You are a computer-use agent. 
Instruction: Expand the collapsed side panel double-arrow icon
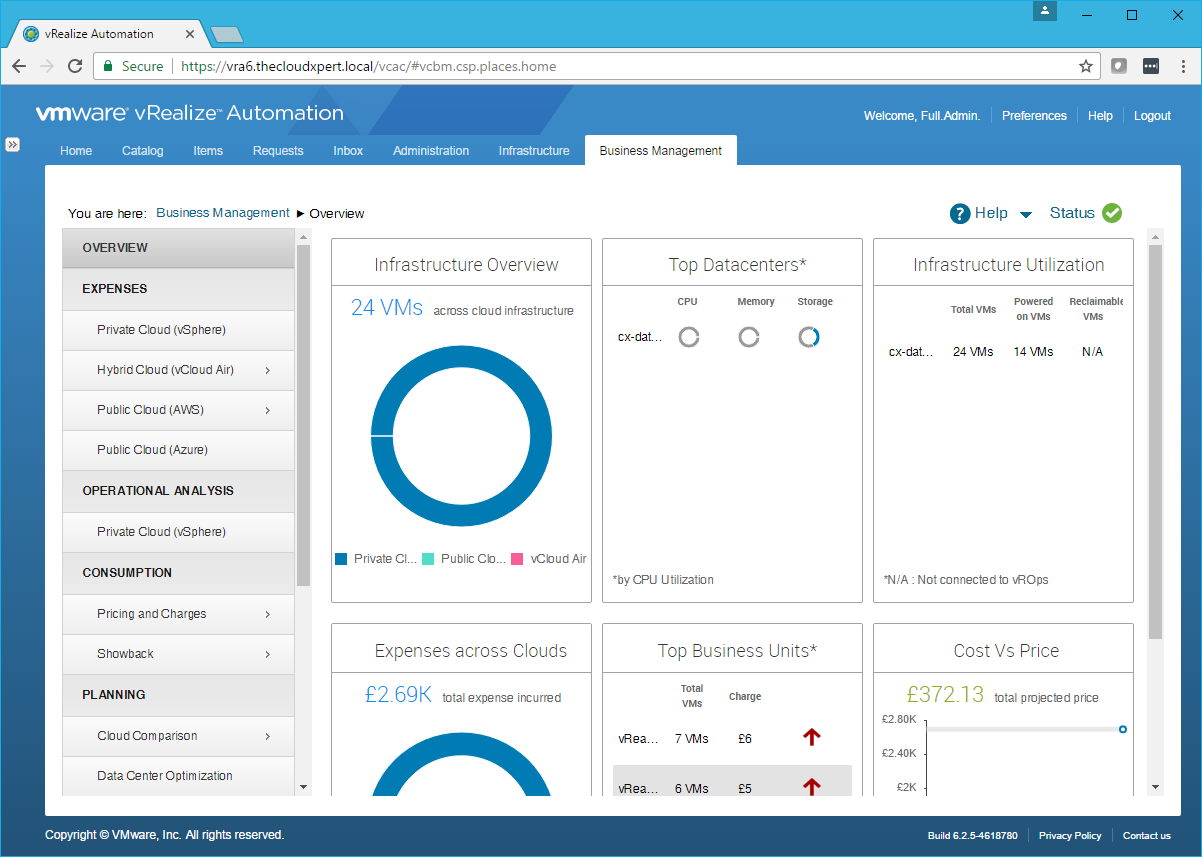coord(13,144)
